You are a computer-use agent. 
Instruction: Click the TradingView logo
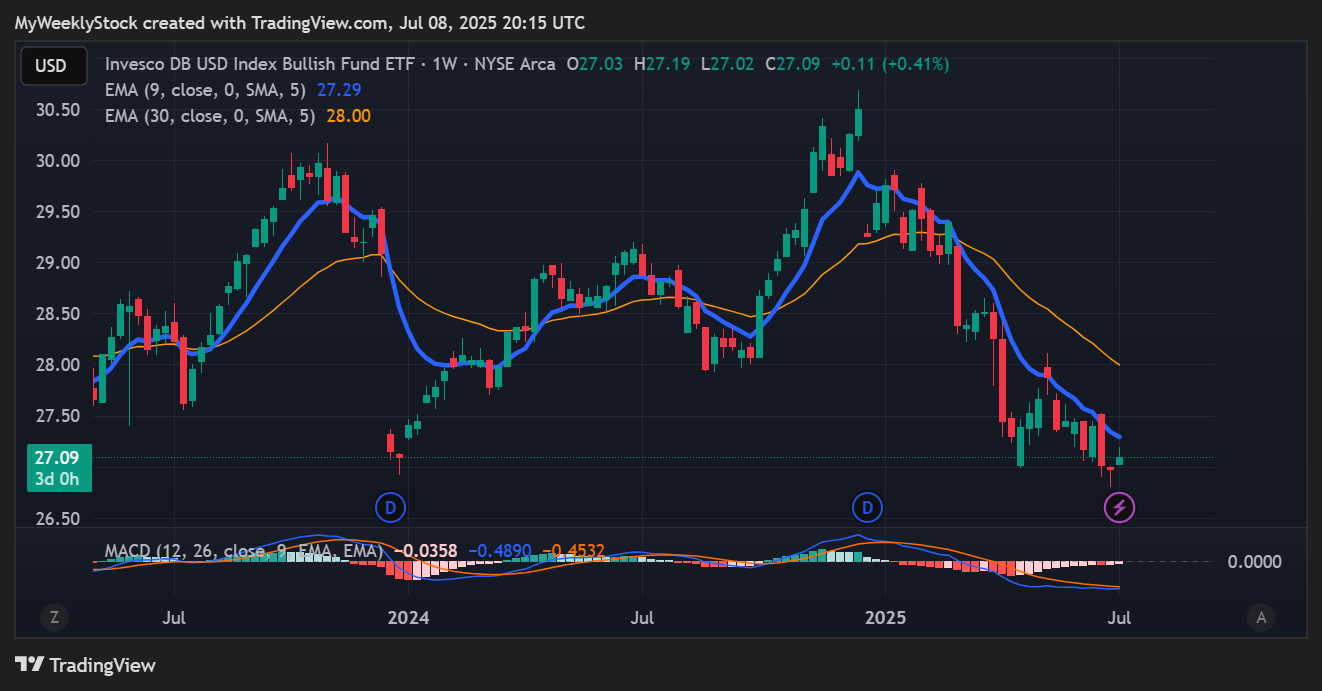[x=86, y=665]
